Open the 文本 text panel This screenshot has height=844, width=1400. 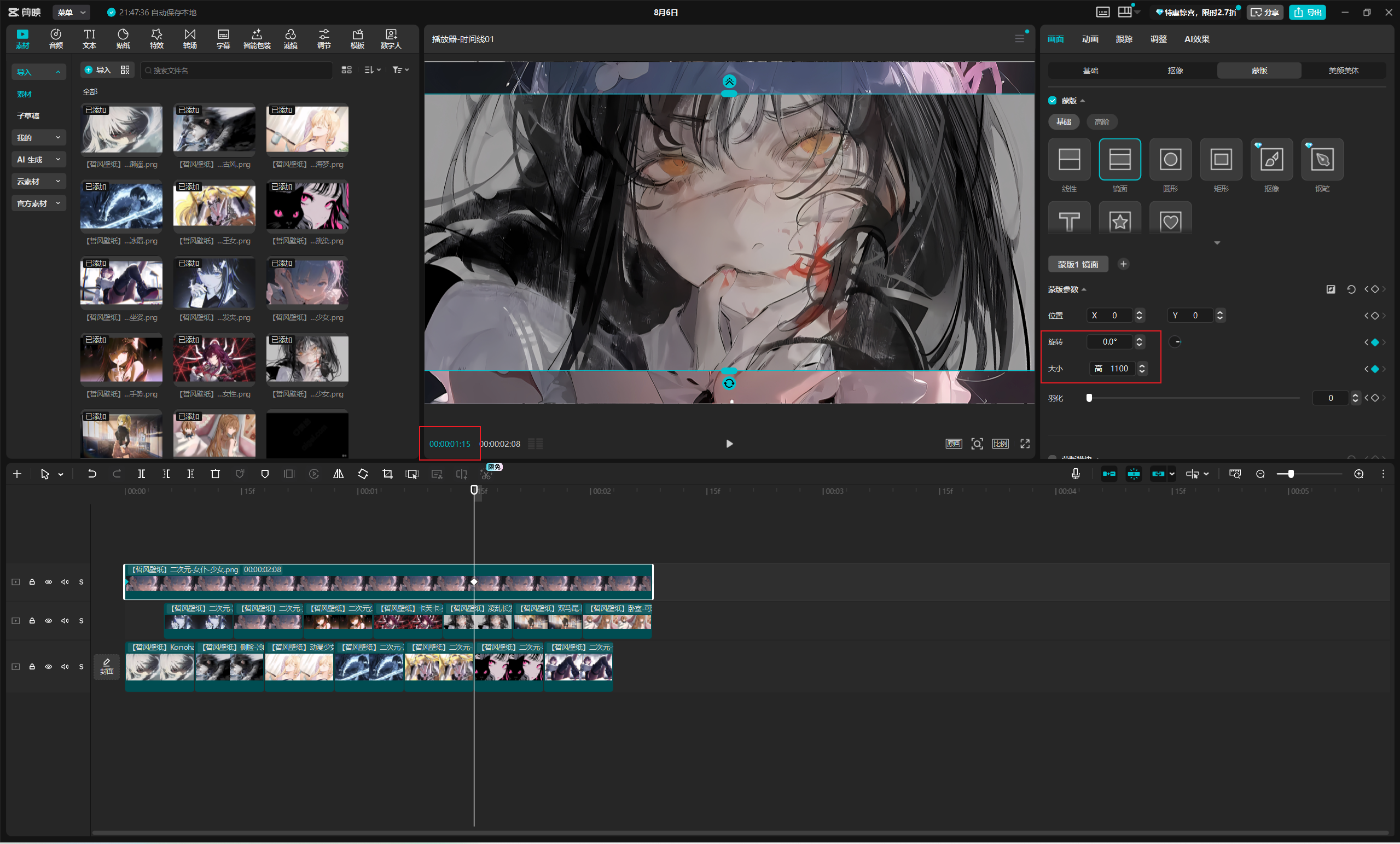click(x=89, y=39)
